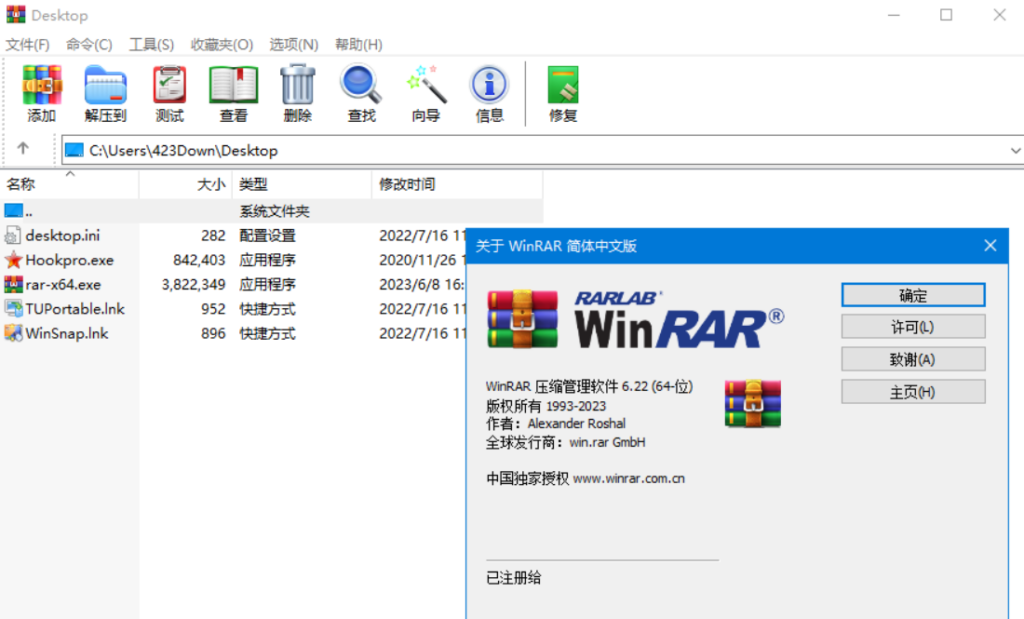Image resolution: width=1024 pixels, height=619 pixels.
Task: Select rar-x64.exe in the file list
Action: point(63,284)
